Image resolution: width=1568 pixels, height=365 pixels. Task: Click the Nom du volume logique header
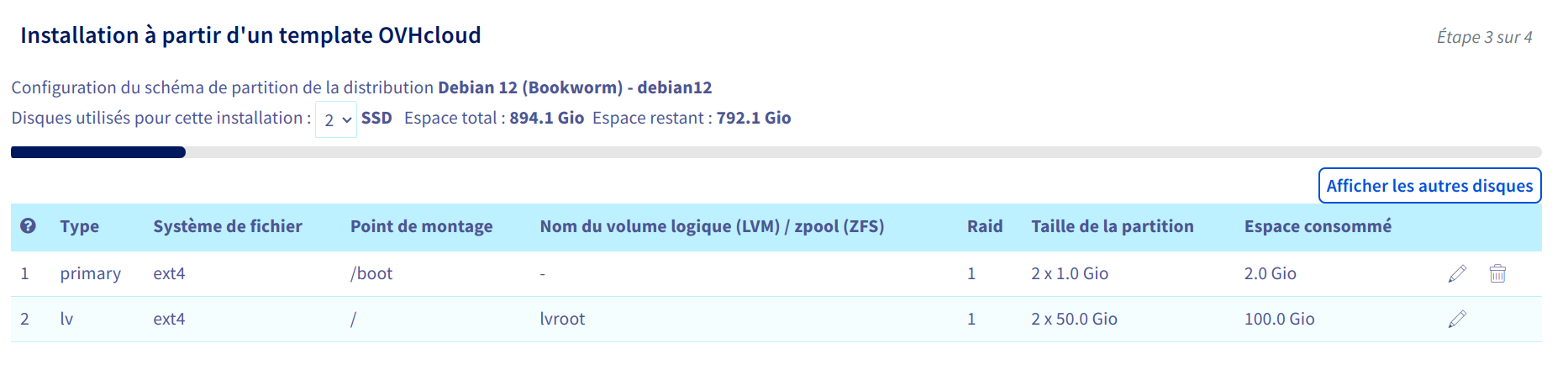(712, 226)
